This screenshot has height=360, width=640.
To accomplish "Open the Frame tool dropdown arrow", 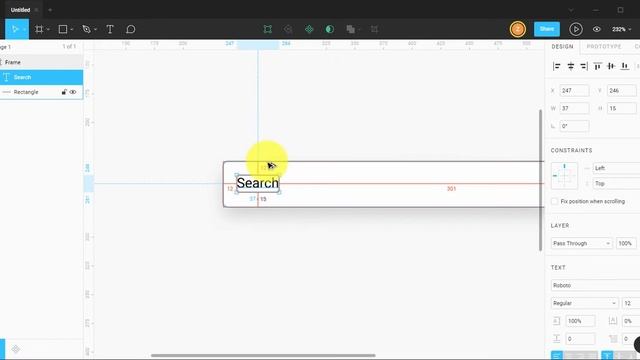I will (x=48, y=29).
